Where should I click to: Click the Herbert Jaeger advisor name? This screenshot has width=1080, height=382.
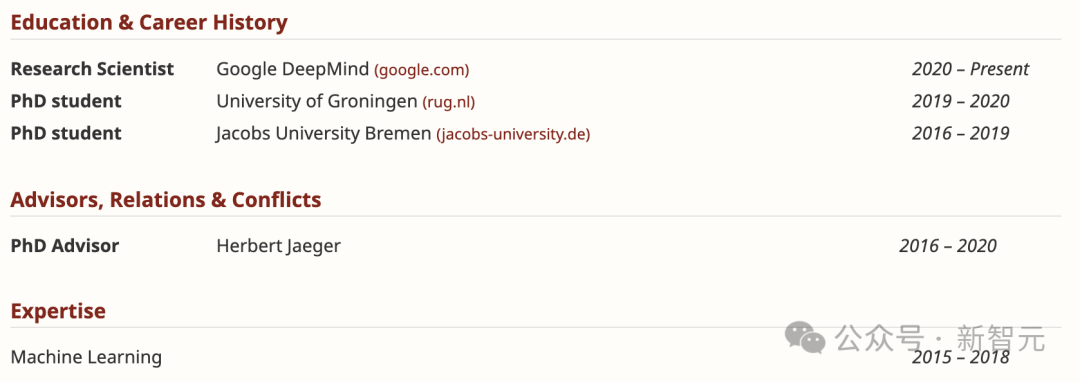coord(278,246)
